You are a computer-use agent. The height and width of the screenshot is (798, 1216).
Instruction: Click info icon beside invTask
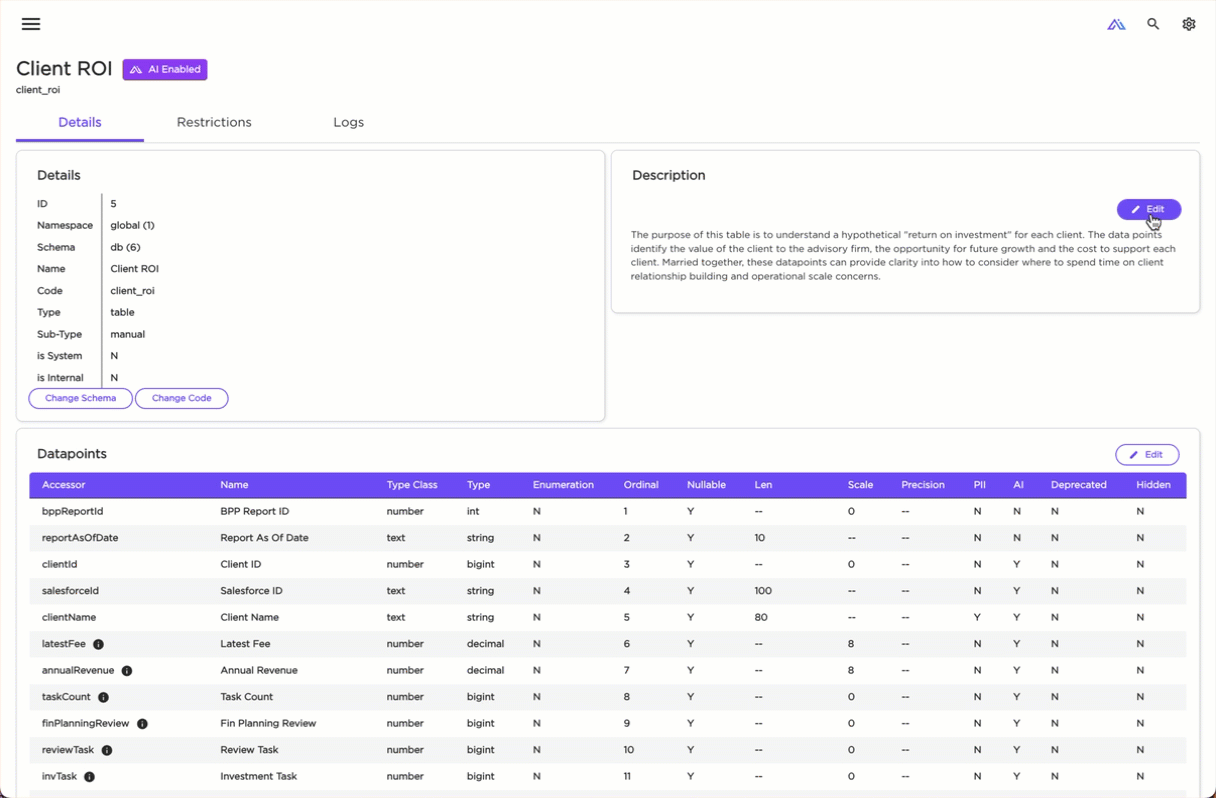(x=89, y=777)
